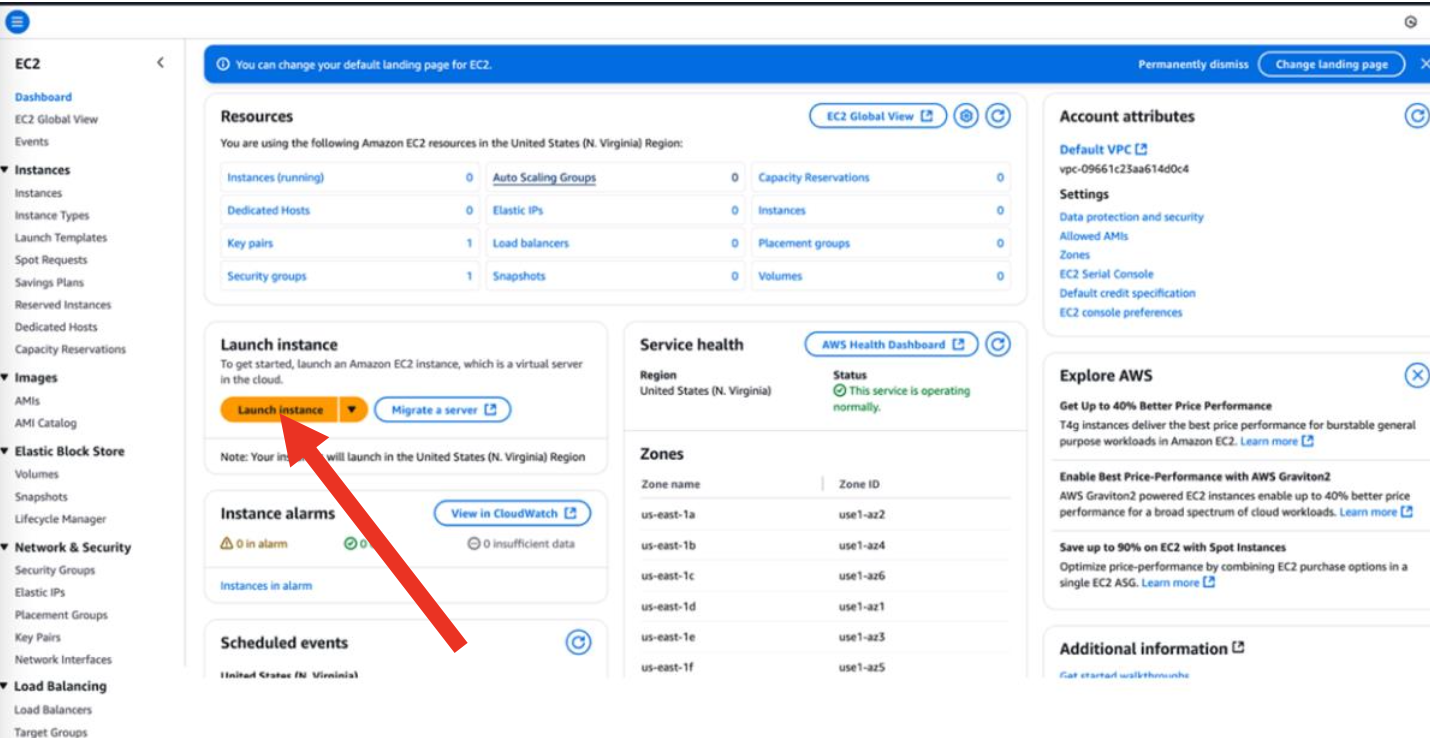Refresh the Resources panel
1430x738 pixels.
pyautogui.click(x=997, y=117)
